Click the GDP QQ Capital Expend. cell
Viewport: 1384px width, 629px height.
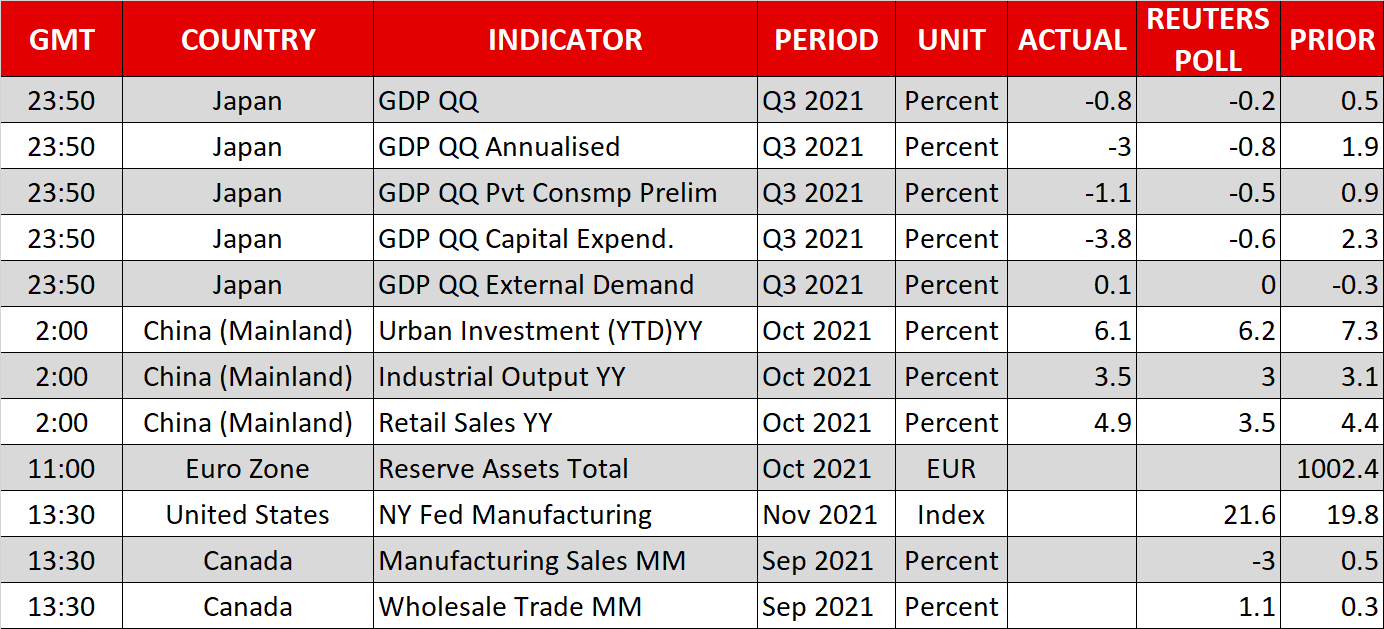point(526,239)
